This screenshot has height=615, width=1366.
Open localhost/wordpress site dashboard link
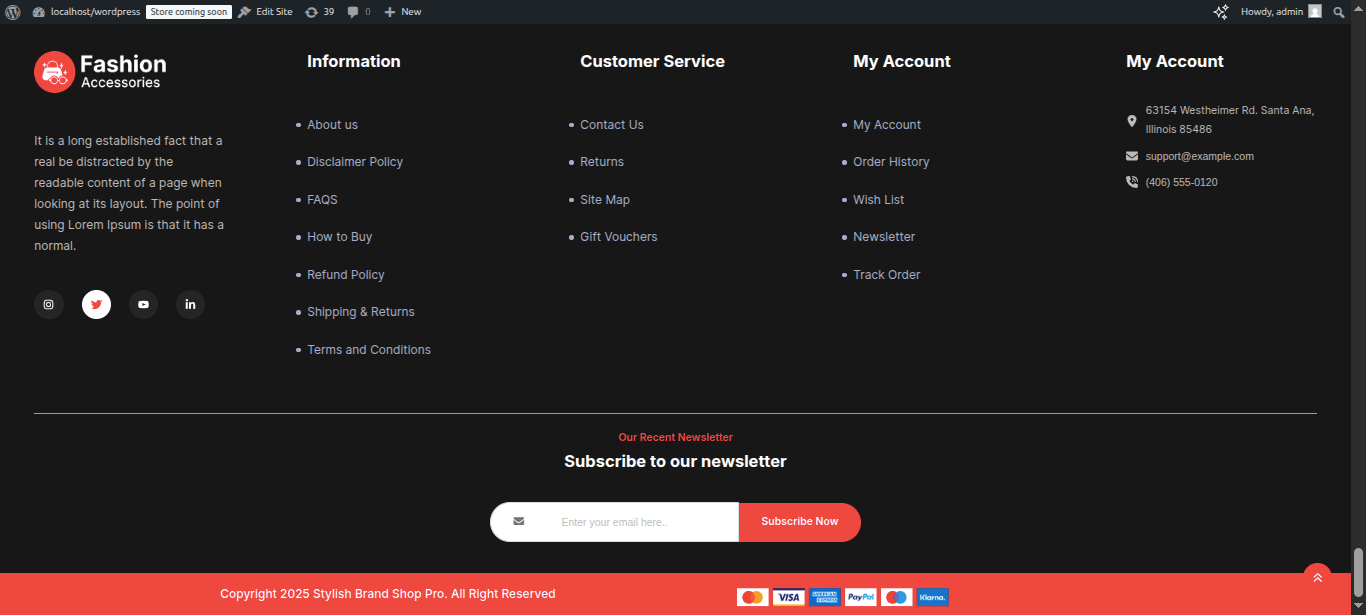point(87,12)
